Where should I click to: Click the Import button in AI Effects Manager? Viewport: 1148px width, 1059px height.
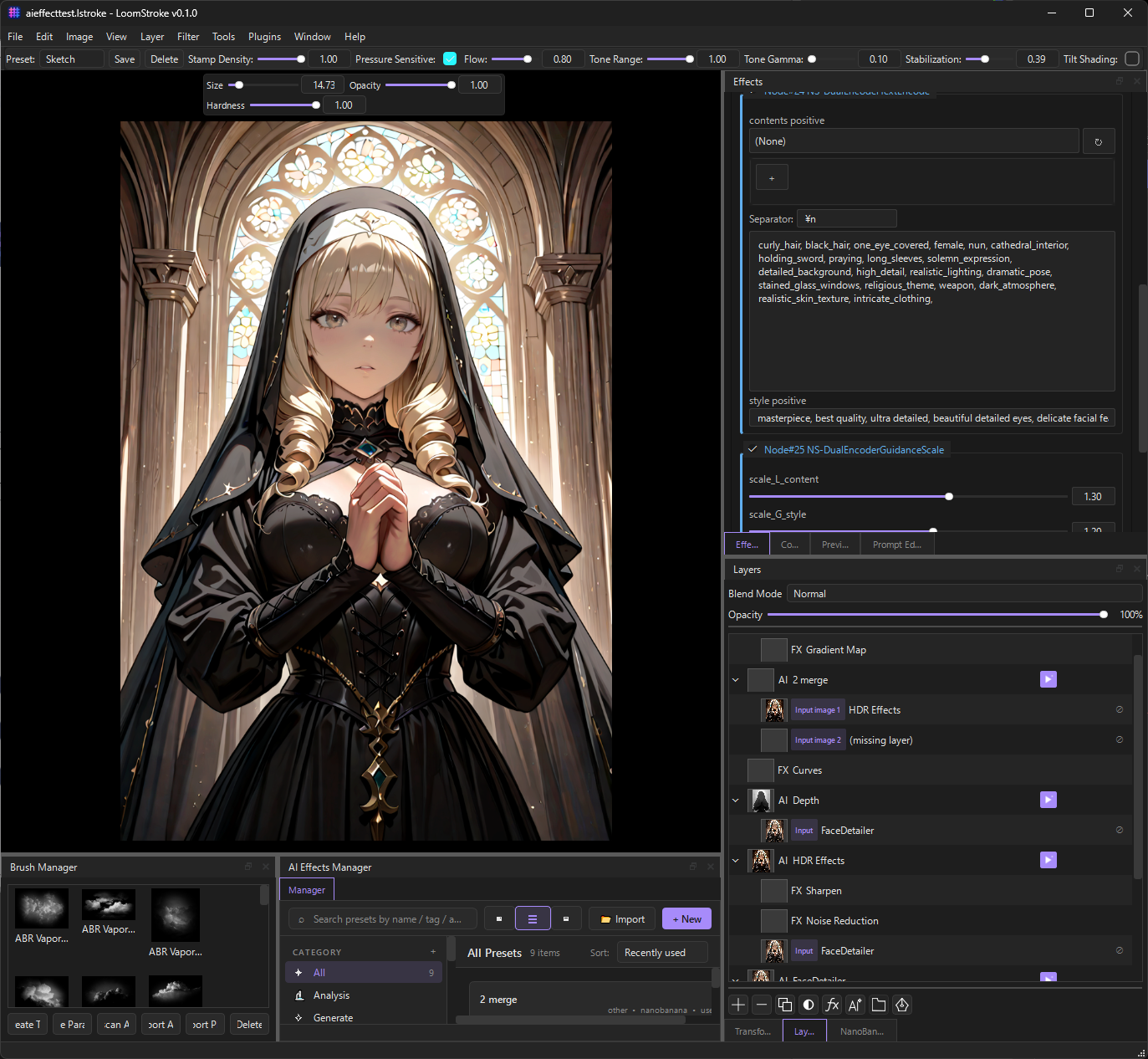coord(623,918)
